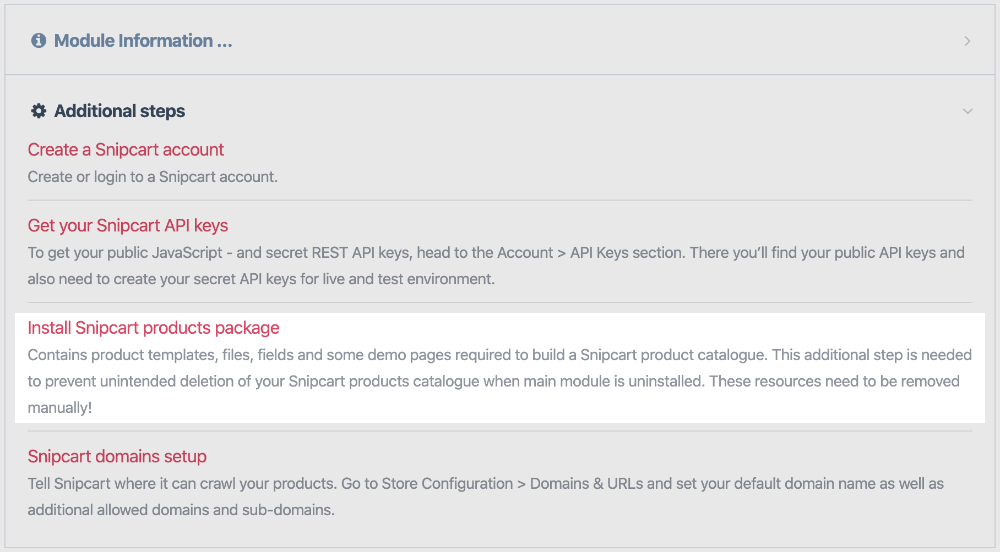Expand Module Information using the right chevron
Viewport: 1000px width, 552px height.
coord(967,41)
